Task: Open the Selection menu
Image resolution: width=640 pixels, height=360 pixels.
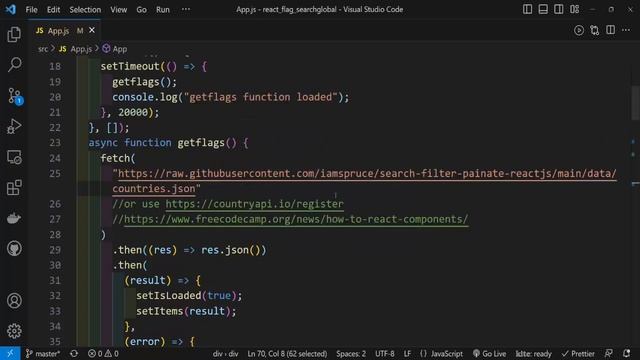Action: coord(85,9)
